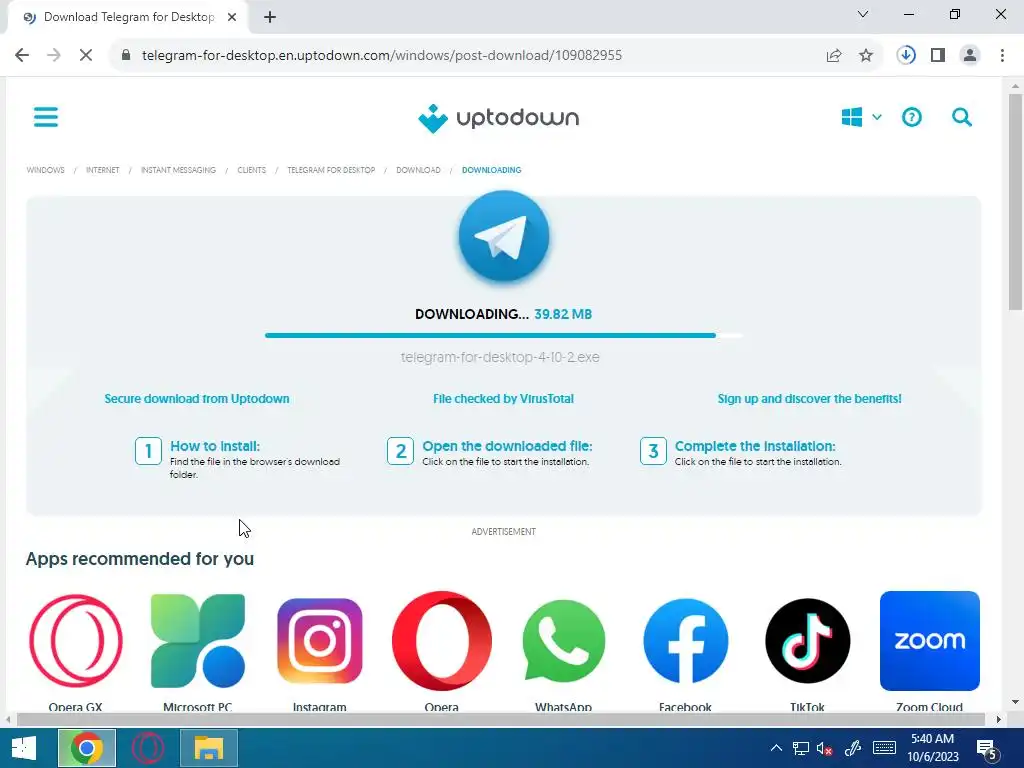Open Chrome downloads indicator
Image resolution: width=1024 pixels, height=768 pixels.
click(x=906, y=56)
